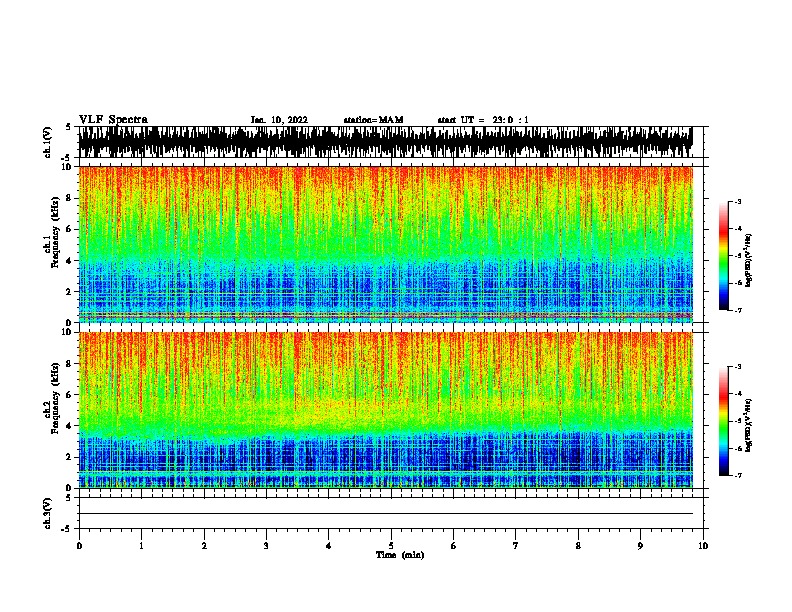
Task: Click time axis tick label '9'
Action: click(x=640, y=545)
